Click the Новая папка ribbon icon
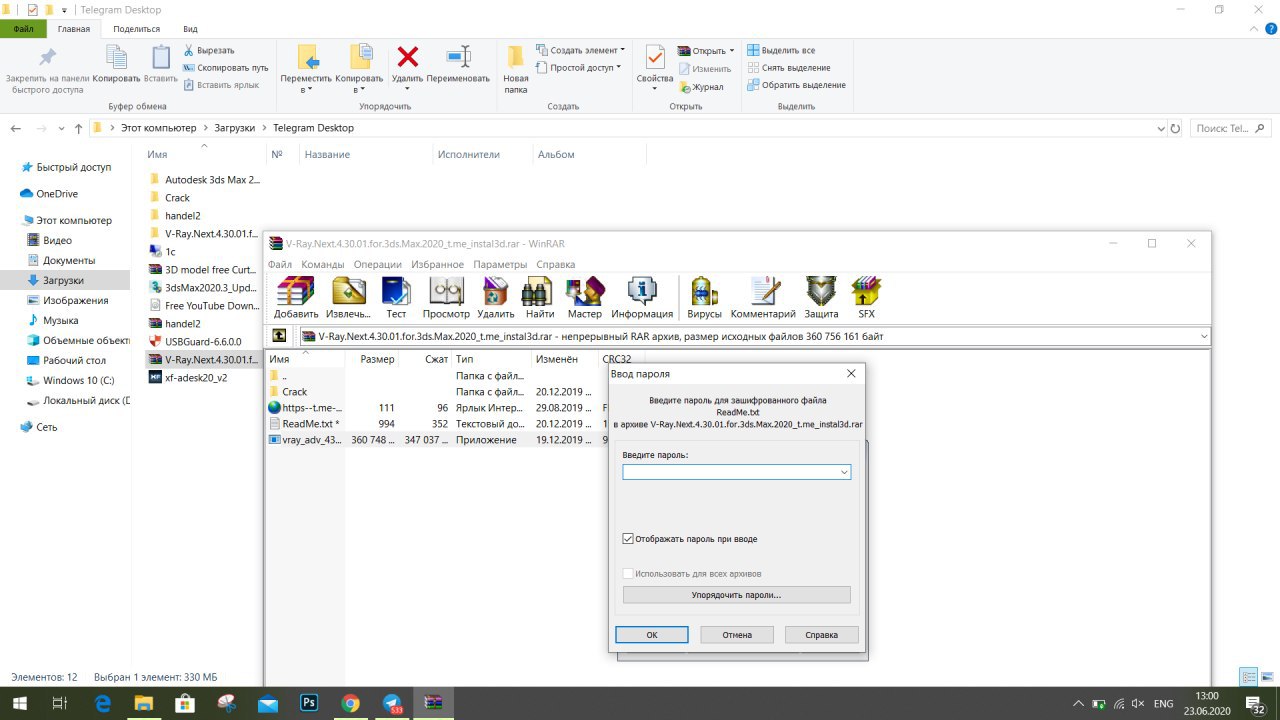 click(516, 70)
